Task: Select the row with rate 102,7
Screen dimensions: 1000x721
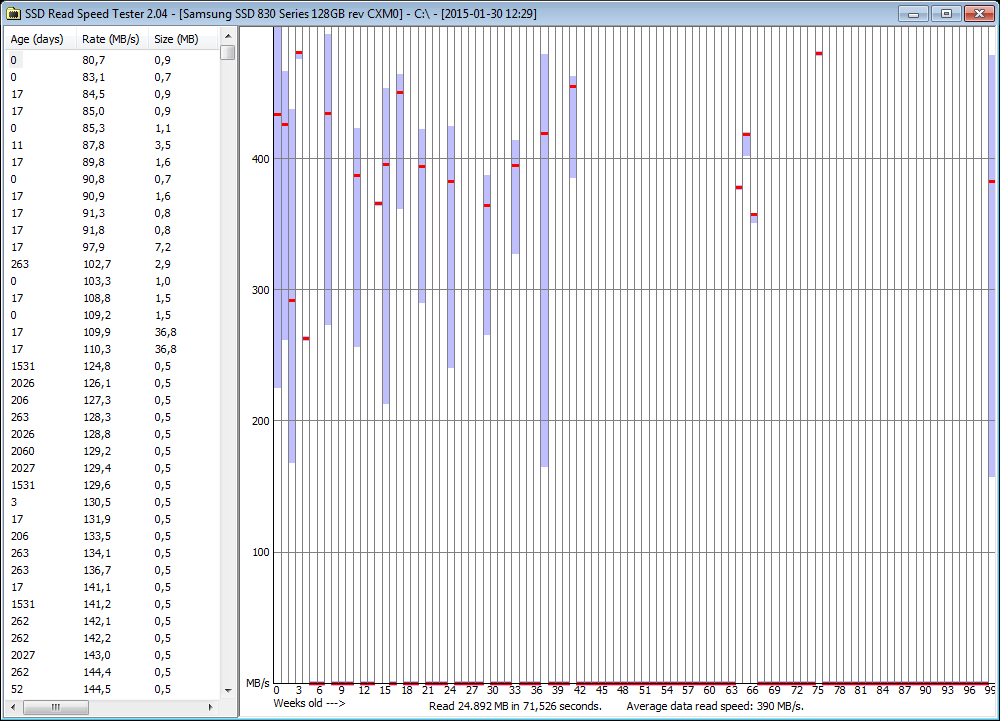Action: pyautogui.click(x=112, y=264)
